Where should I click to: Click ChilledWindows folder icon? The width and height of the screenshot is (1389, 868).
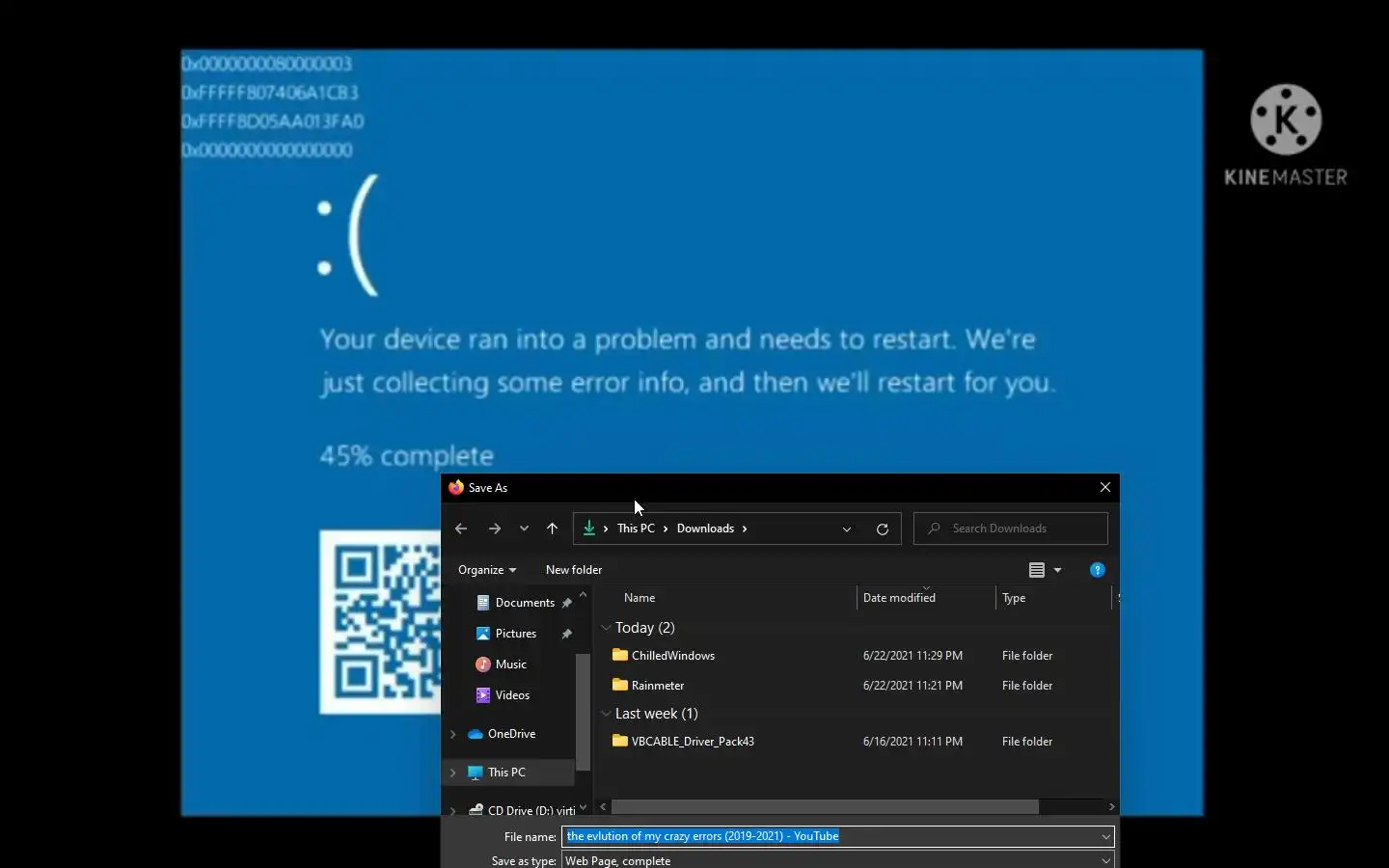[620, 655]
